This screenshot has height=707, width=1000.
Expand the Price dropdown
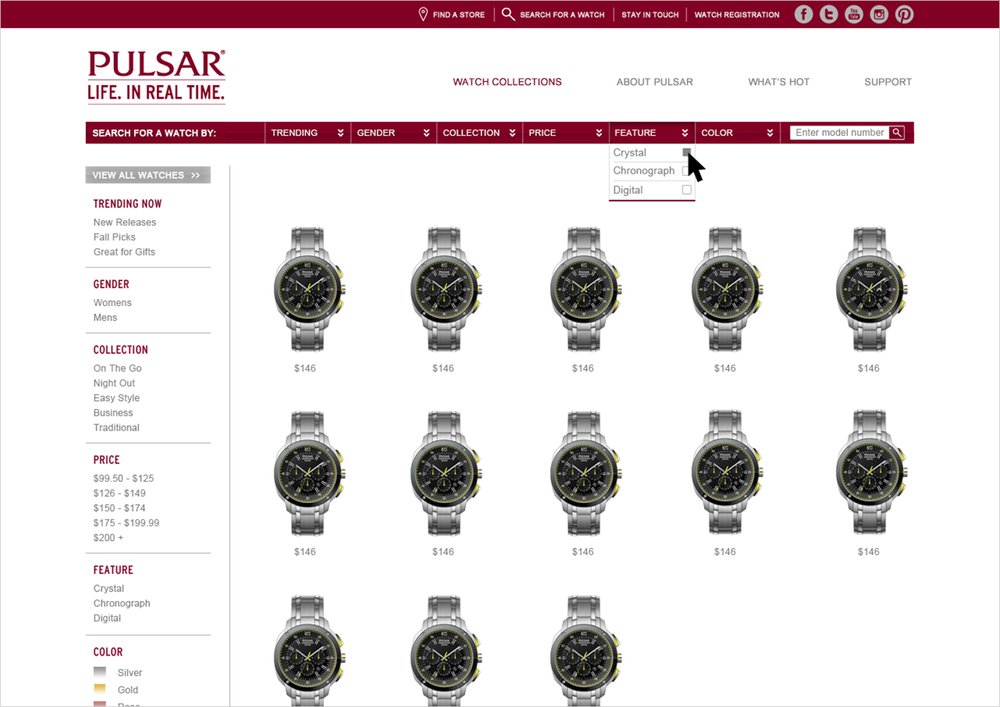tap(566, 133)
